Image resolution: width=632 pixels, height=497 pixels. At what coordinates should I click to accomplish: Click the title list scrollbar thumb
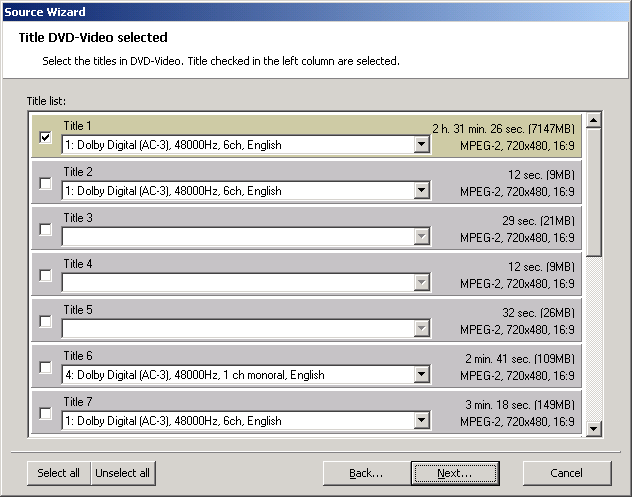[x=593, y=190]
